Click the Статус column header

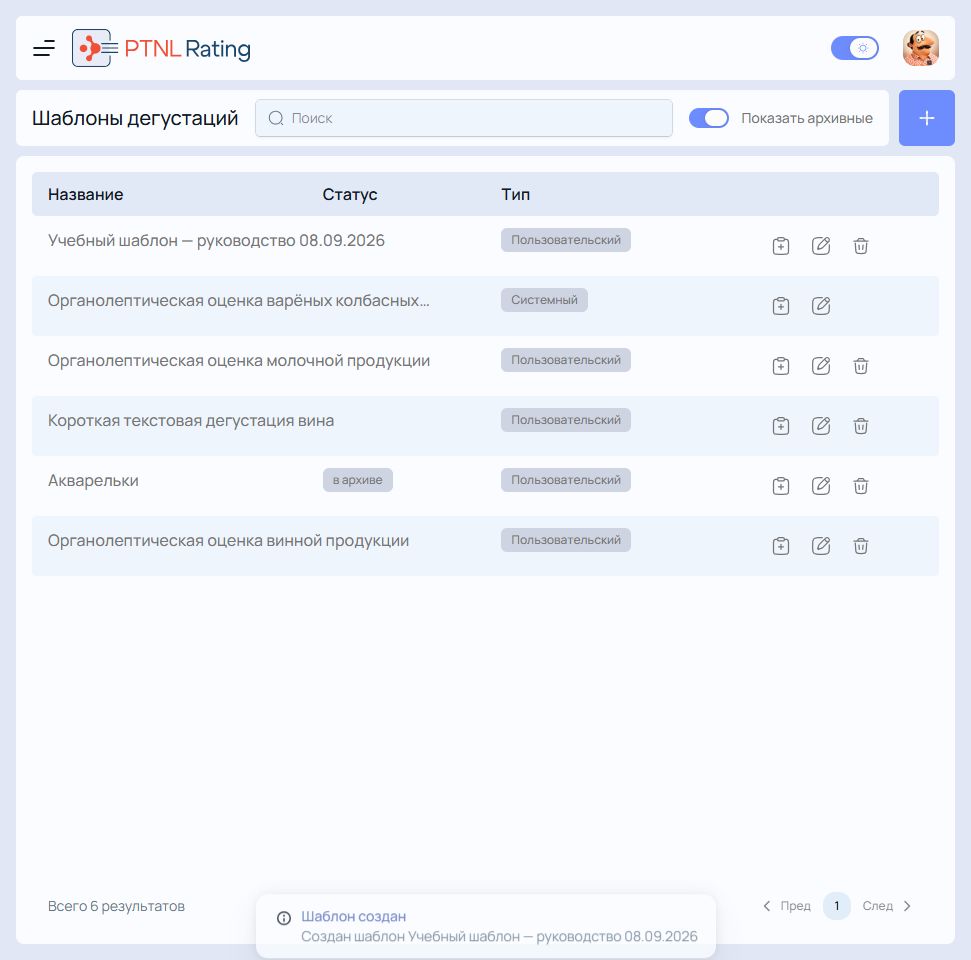click(350, 194)
